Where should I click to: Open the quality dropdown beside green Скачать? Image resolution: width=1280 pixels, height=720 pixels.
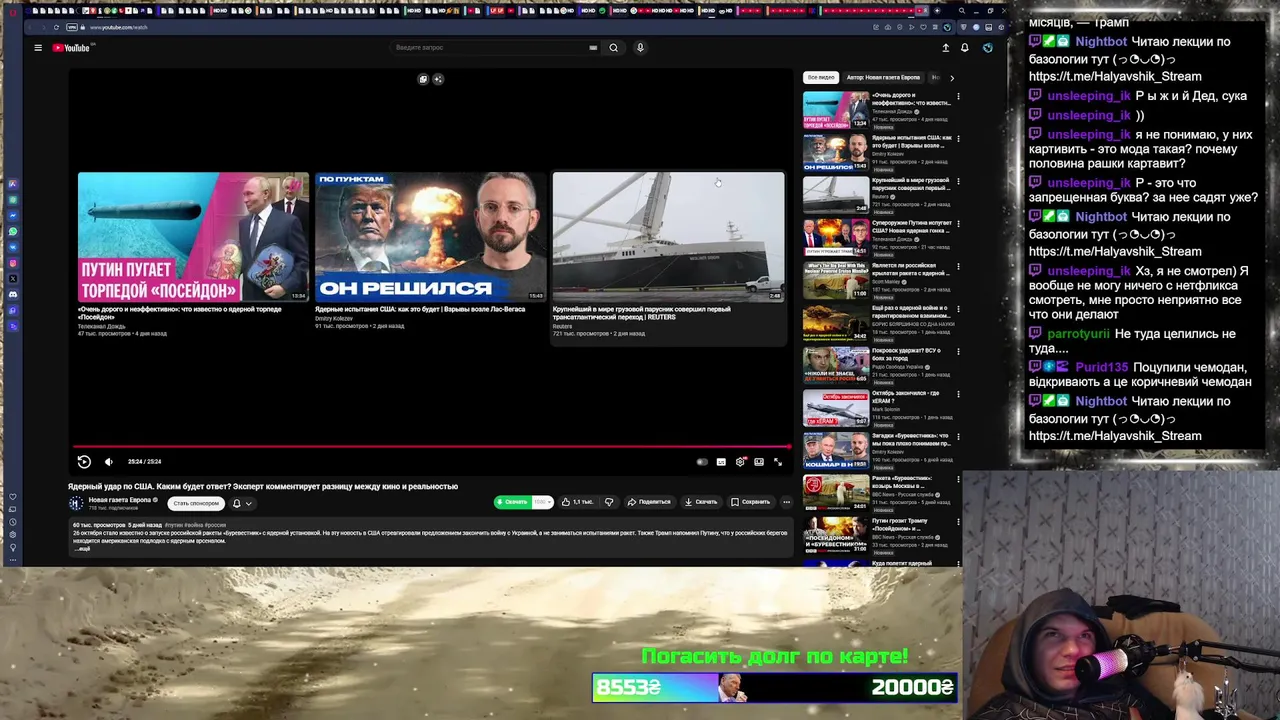(x=542, y=502)
